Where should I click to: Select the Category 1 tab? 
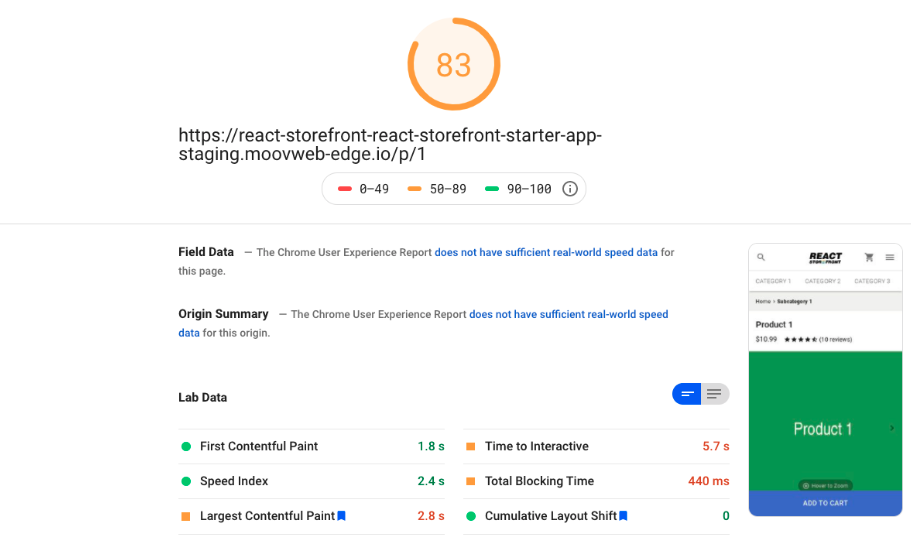click(773, 281)
